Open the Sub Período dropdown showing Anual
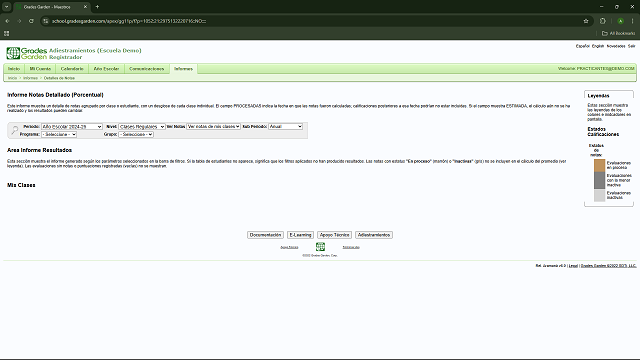640x360 pixels. click(x=285, y=127)
